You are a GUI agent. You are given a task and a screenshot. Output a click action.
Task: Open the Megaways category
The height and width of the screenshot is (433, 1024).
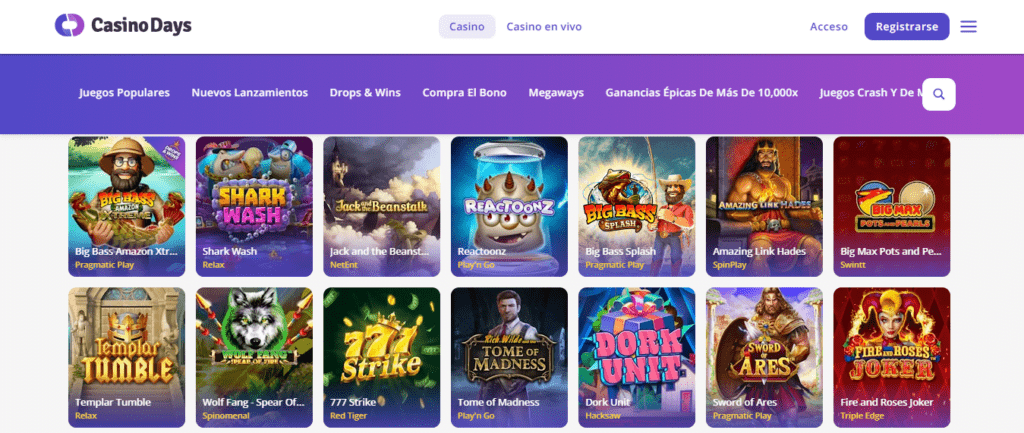(x=556, y=93)
